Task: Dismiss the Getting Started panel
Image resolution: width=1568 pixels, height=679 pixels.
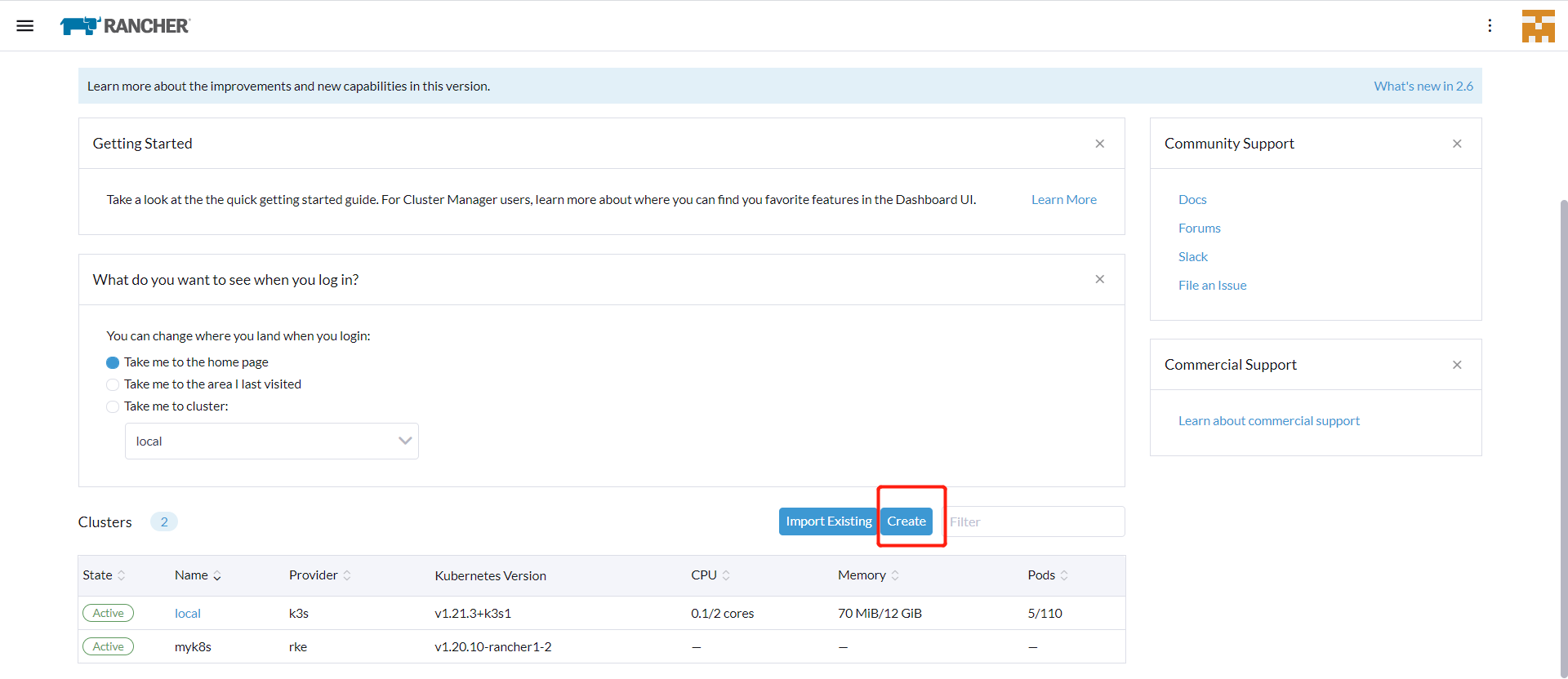Action: click(1099, 144)
